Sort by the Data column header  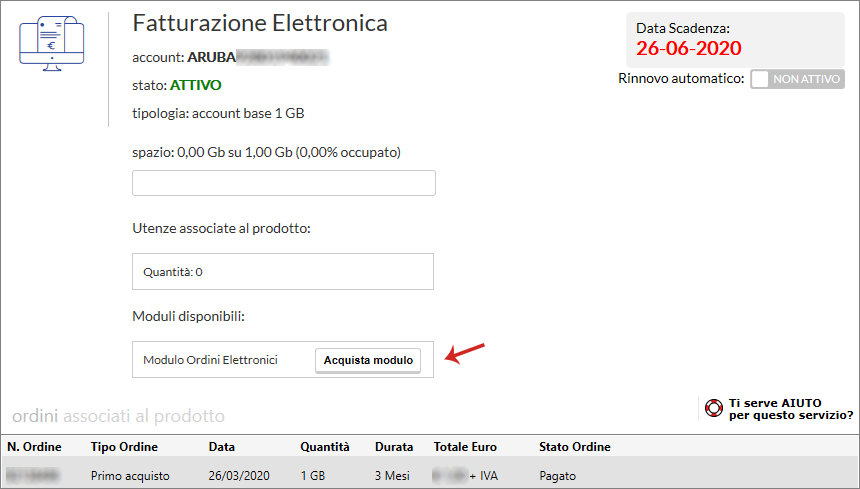pos(222,447)
